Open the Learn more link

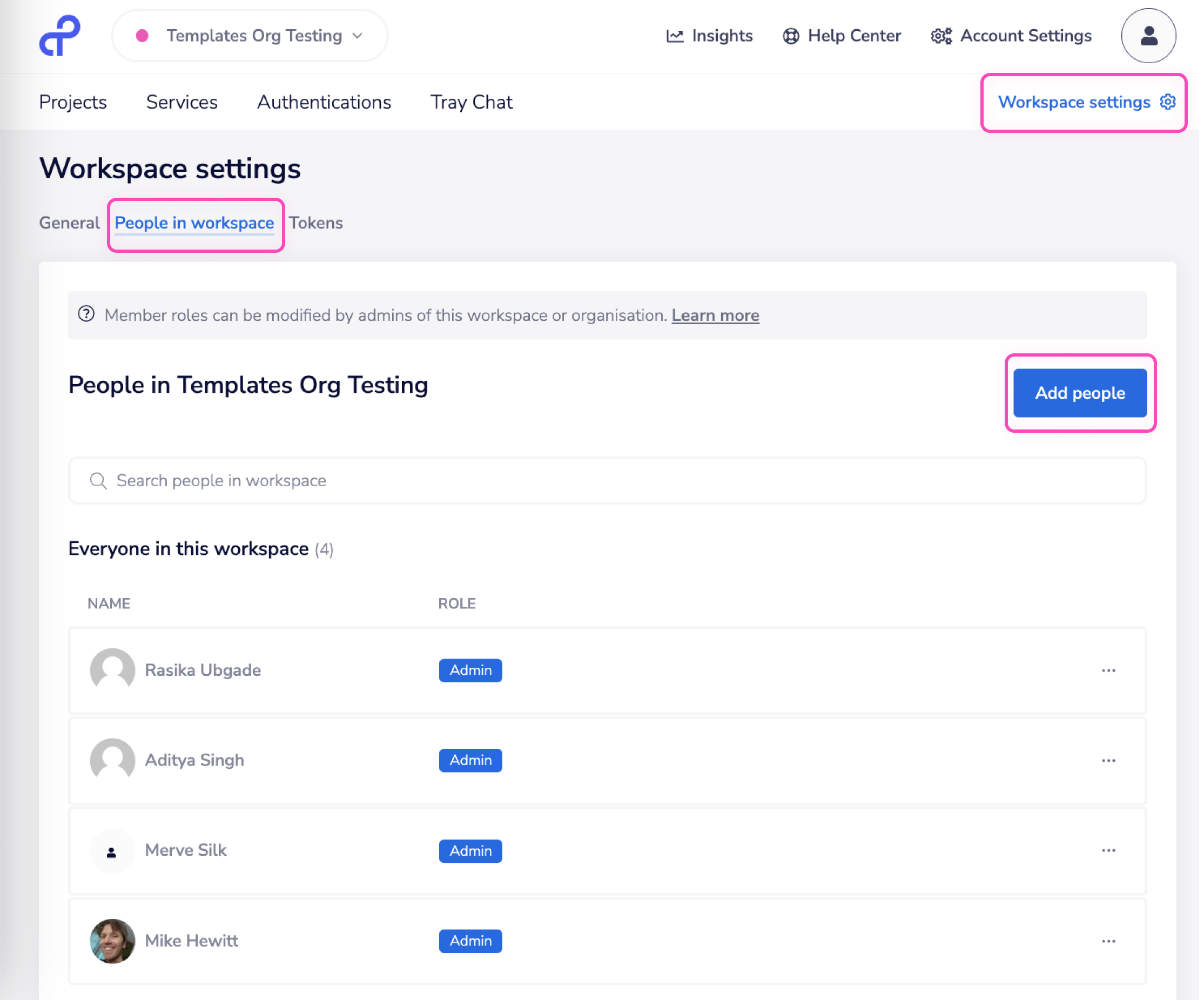(x=715, y=316)
